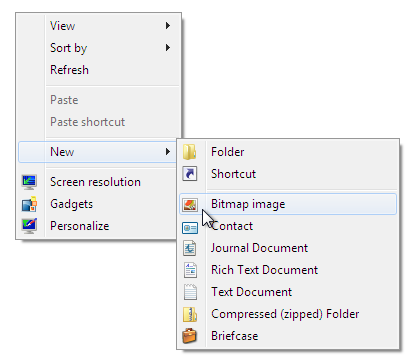Image resolution: width=414 pixels, height=360 pixels.
Task: Click the Personalize monitor icon
Action: [x=29, y=226]
